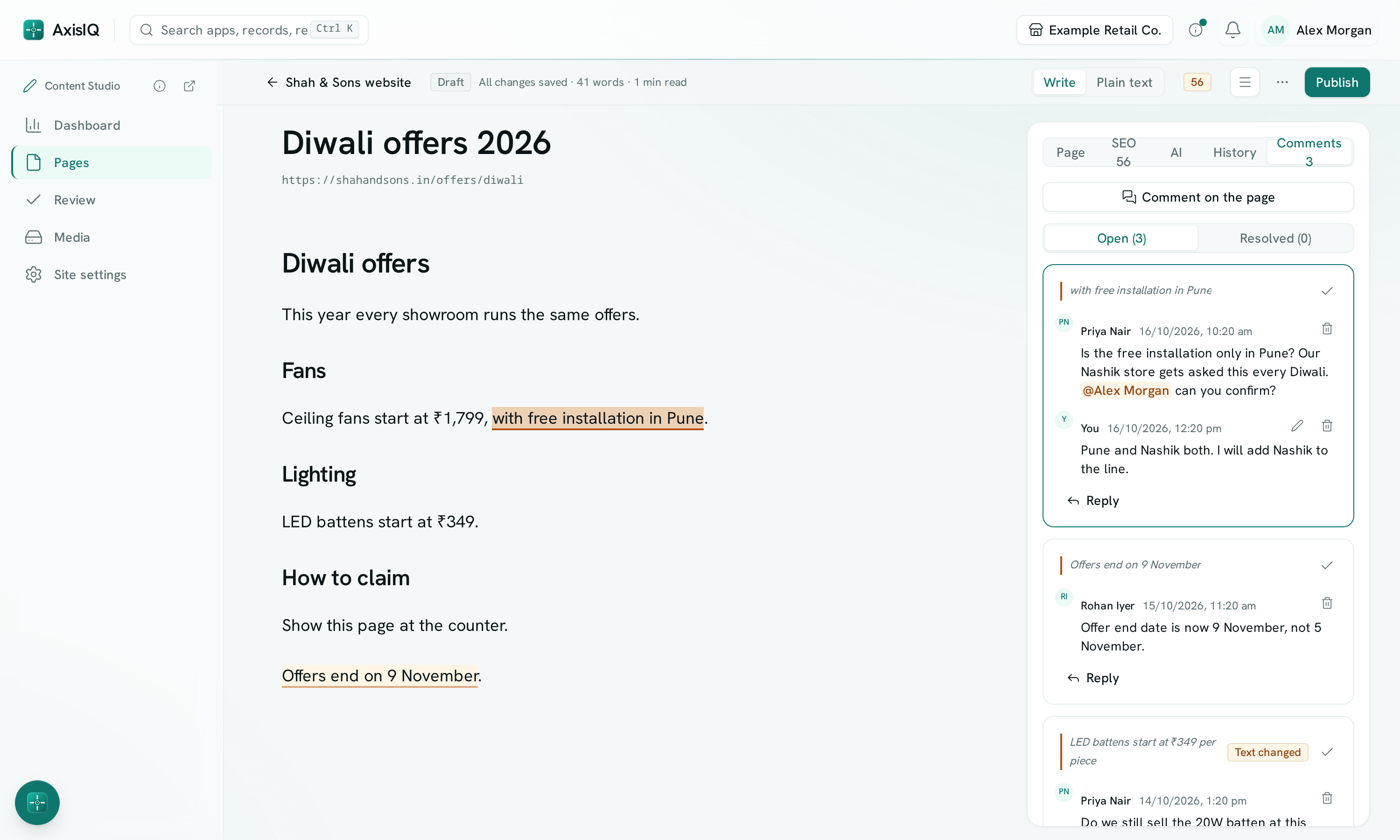Delete Rohan Iyer's comment
Viewport: 1400px width, 840px height.
click(1327, 603)
